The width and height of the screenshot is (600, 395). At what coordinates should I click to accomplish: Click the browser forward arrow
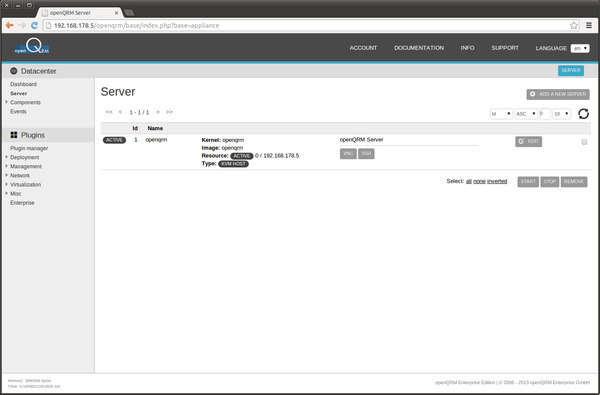[x=22, y=25]
